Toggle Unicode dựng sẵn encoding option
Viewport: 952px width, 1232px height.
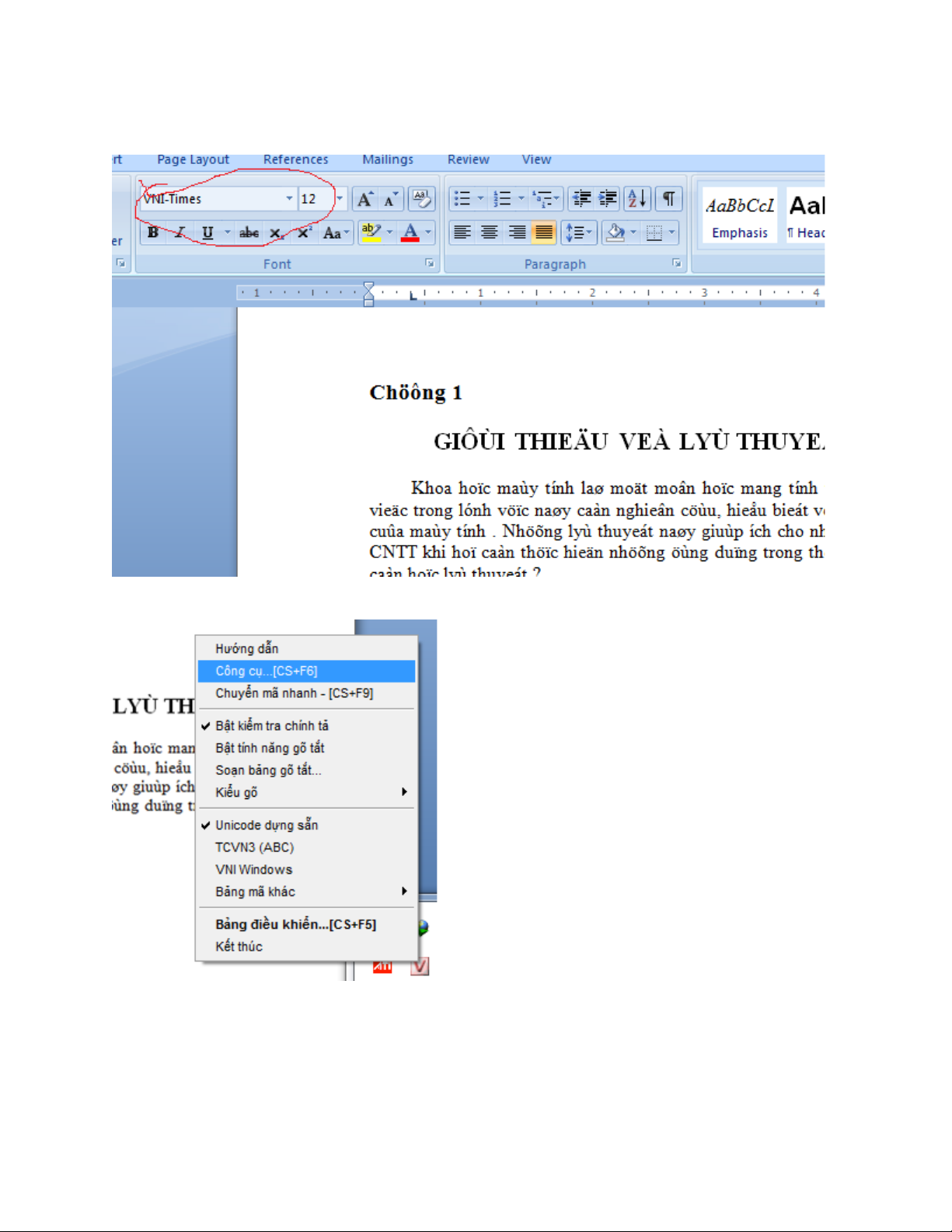coord(267,825)
